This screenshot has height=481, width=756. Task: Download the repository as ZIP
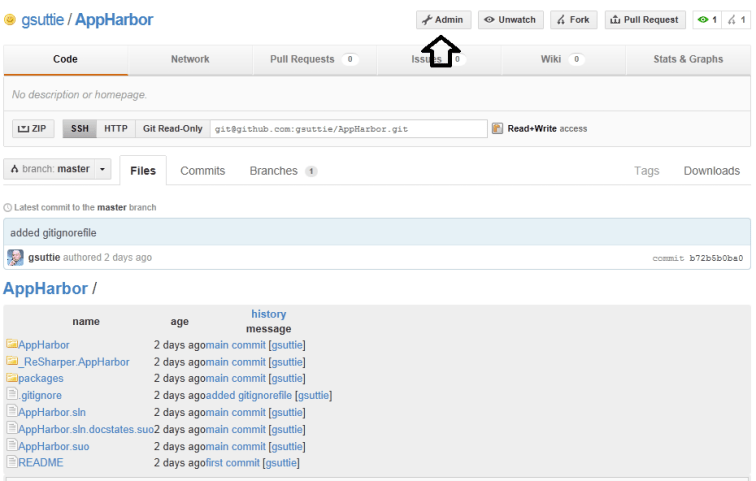pyautogui.click(x=33, y=129)
